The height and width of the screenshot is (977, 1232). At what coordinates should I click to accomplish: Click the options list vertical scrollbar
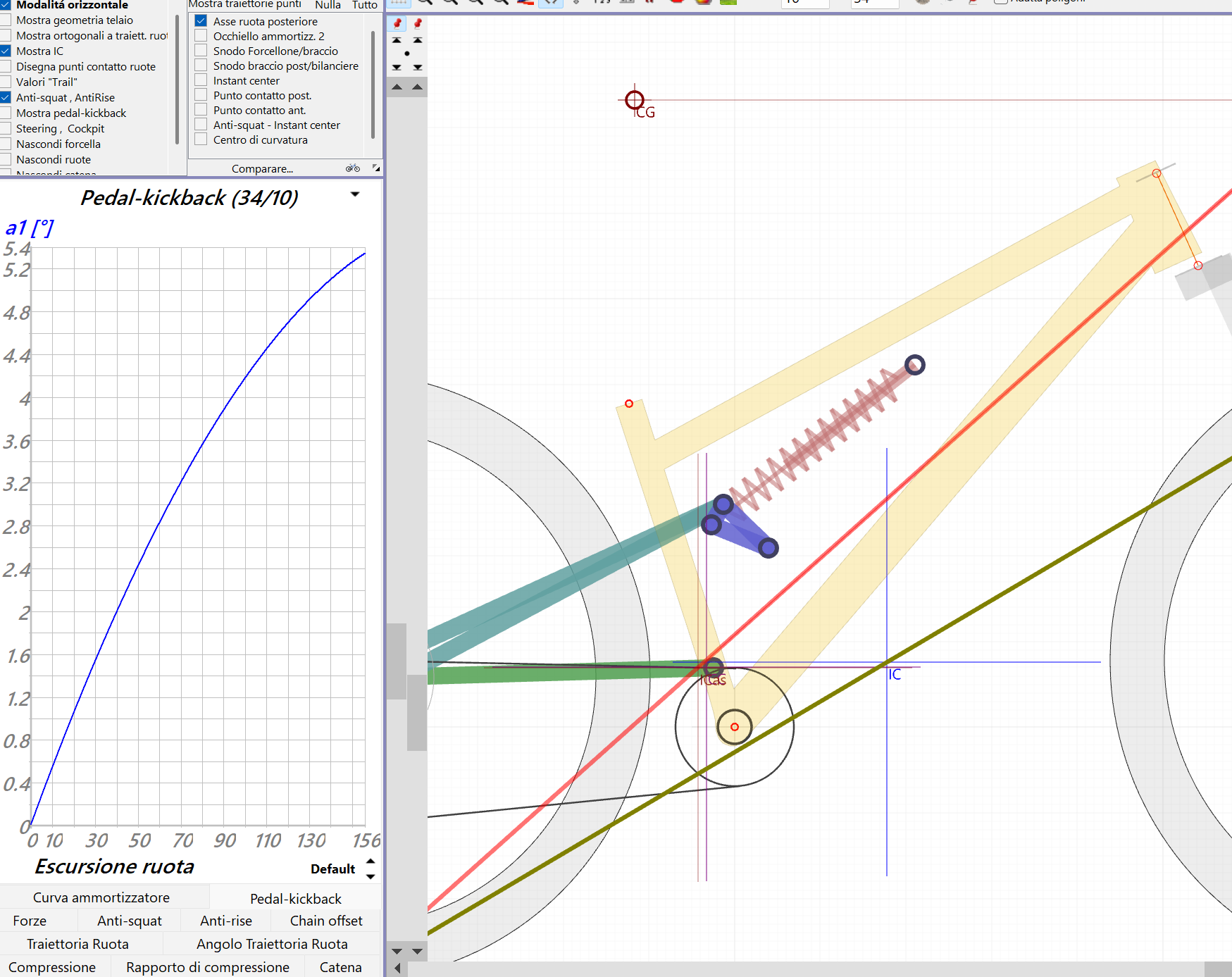[x=177, y=80]
